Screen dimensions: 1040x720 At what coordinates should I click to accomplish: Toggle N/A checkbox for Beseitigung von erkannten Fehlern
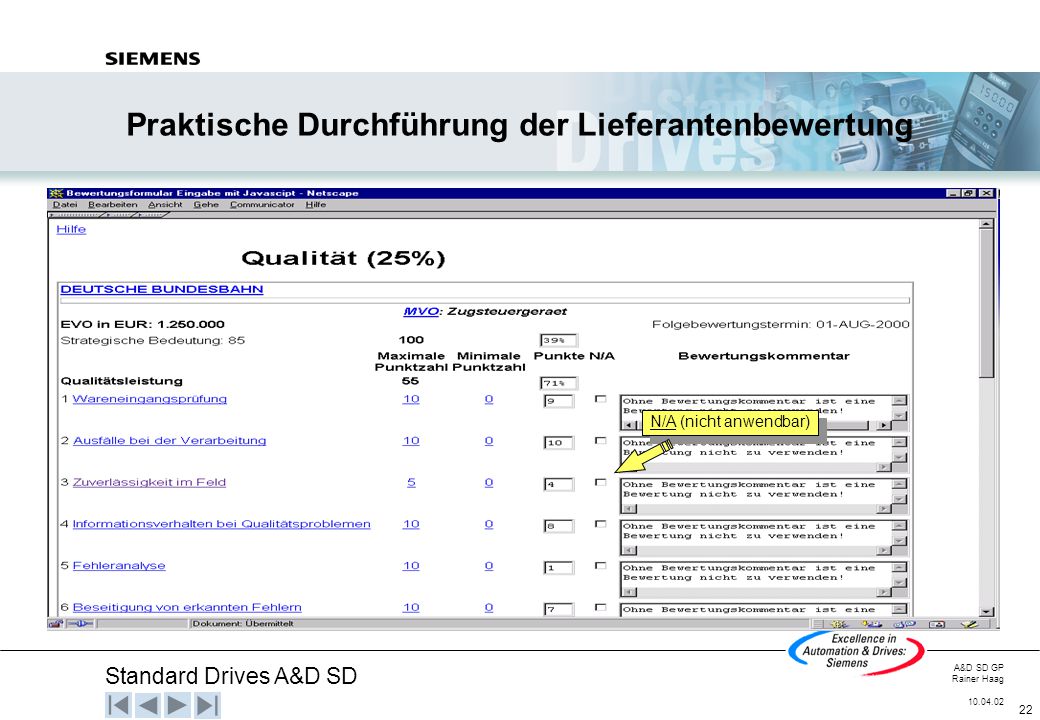pos(600,607)
